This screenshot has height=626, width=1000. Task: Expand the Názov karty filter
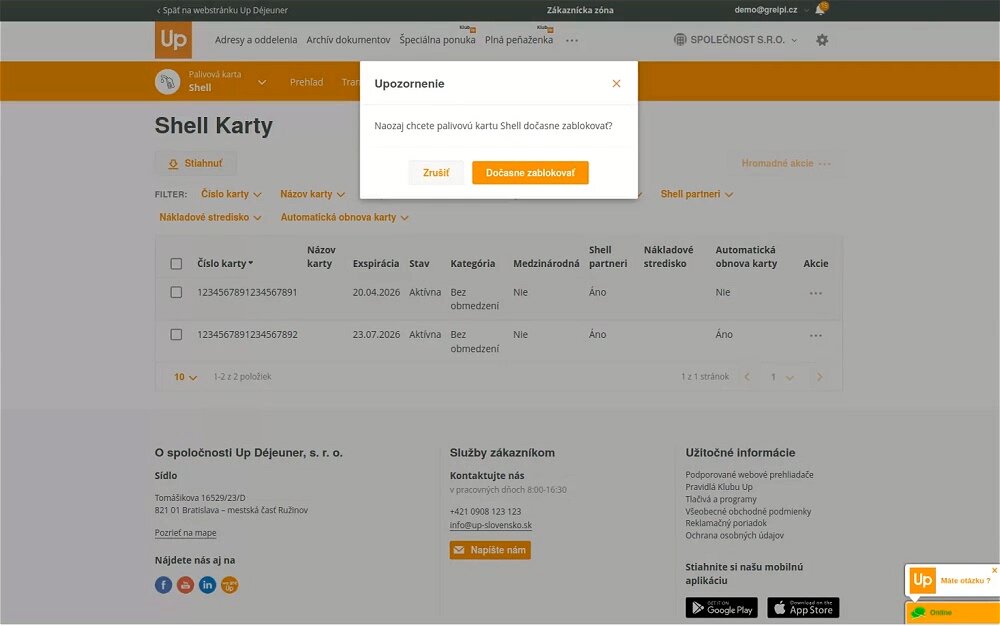312,194
